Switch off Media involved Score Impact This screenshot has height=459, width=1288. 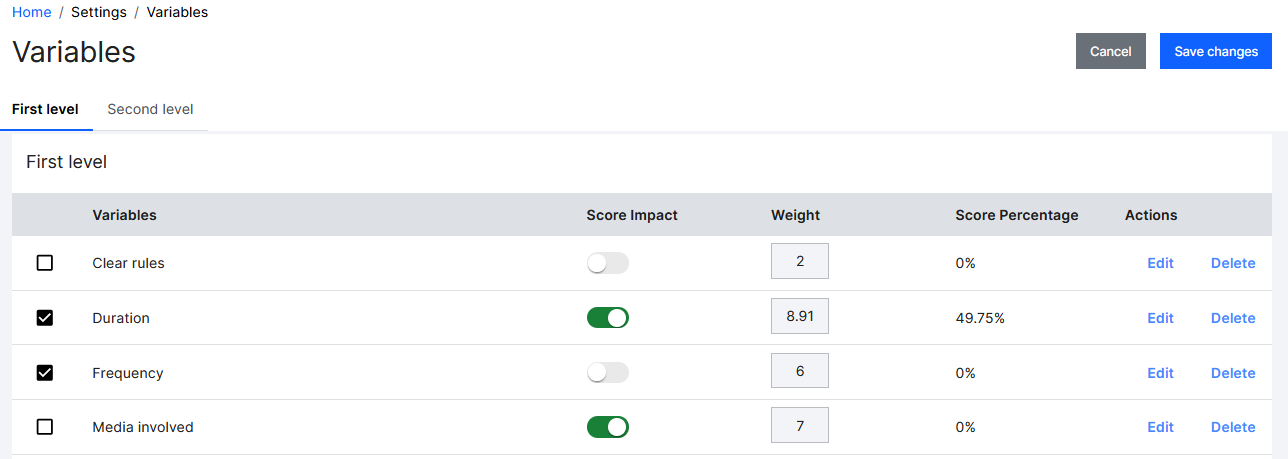[607, 427]
